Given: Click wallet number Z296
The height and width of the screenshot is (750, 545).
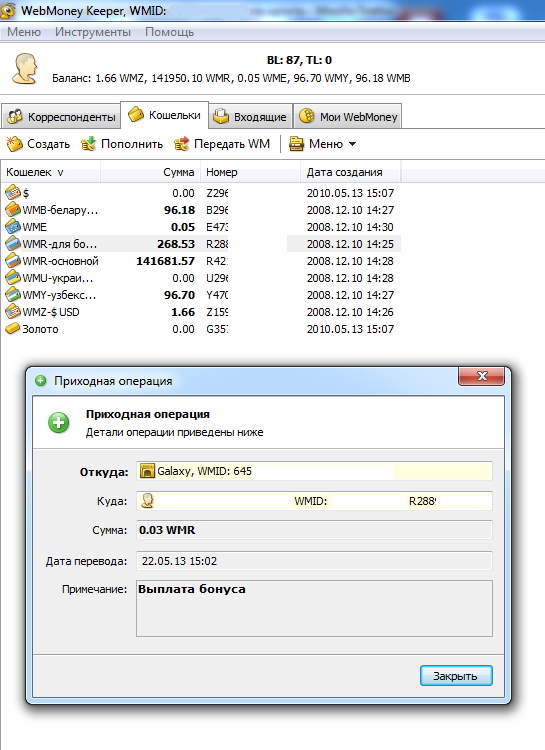Looking at the screenshot, I should 217,193.
